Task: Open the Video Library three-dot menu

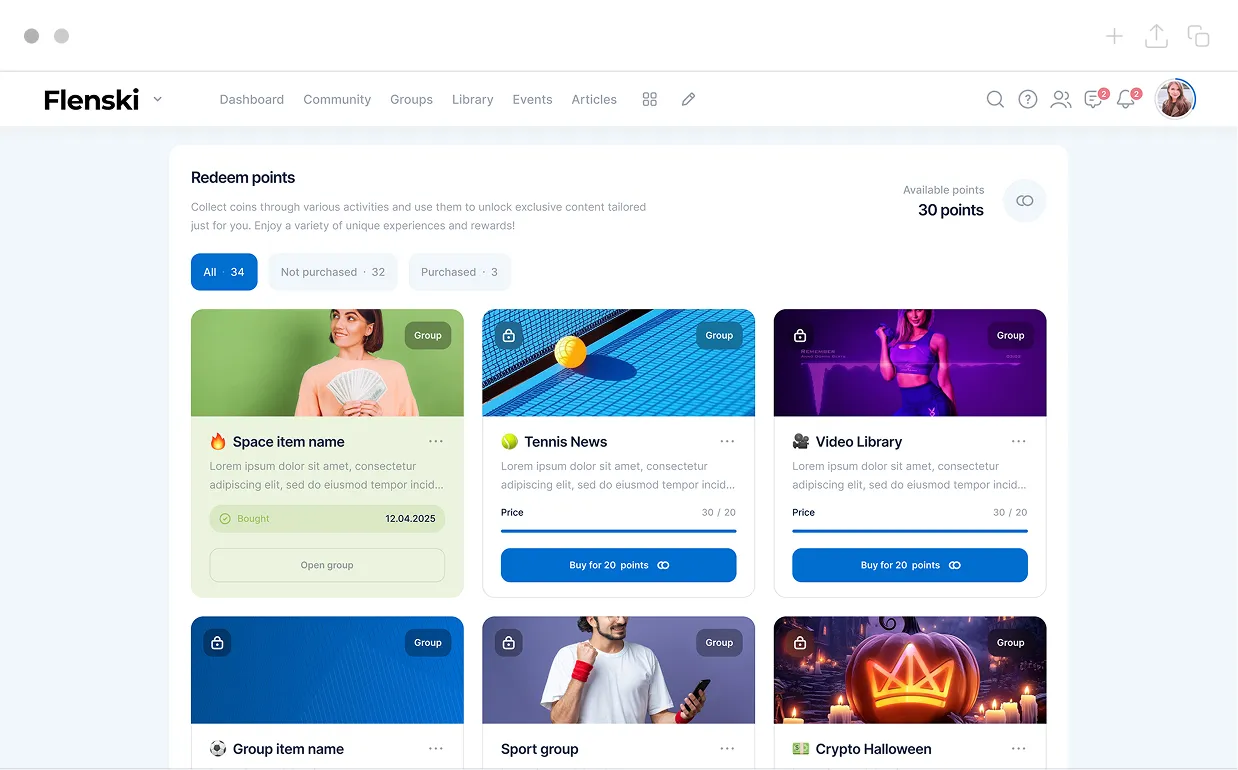Action: click(1018, 441)
